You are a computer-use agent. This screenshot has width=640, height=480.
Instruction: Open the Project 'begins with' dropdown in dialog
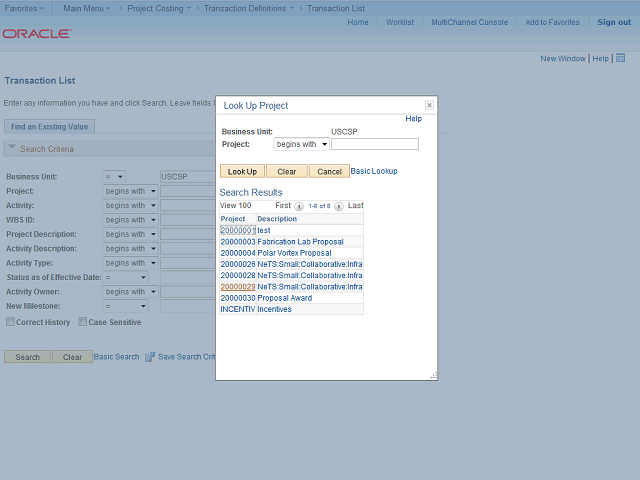(302, 144)
